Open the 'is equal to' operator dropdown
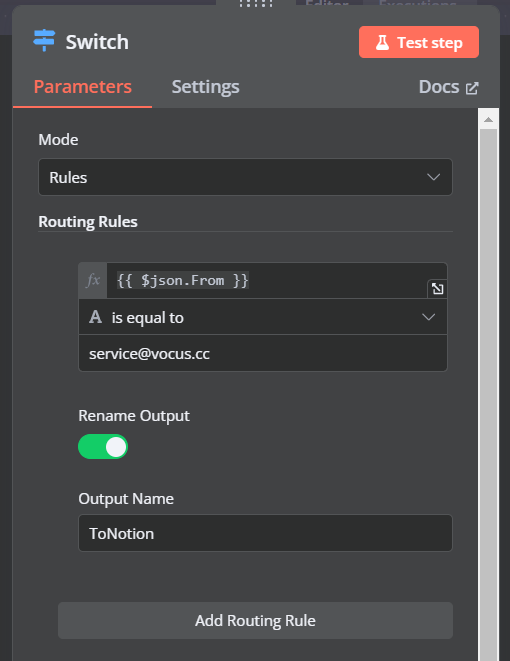The image size is (510, 661). click(x=263, y=317)
